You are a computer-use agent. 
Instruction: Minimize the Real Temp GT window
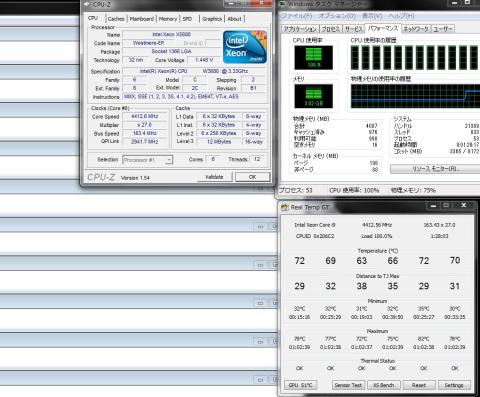[x=433, y=206]
